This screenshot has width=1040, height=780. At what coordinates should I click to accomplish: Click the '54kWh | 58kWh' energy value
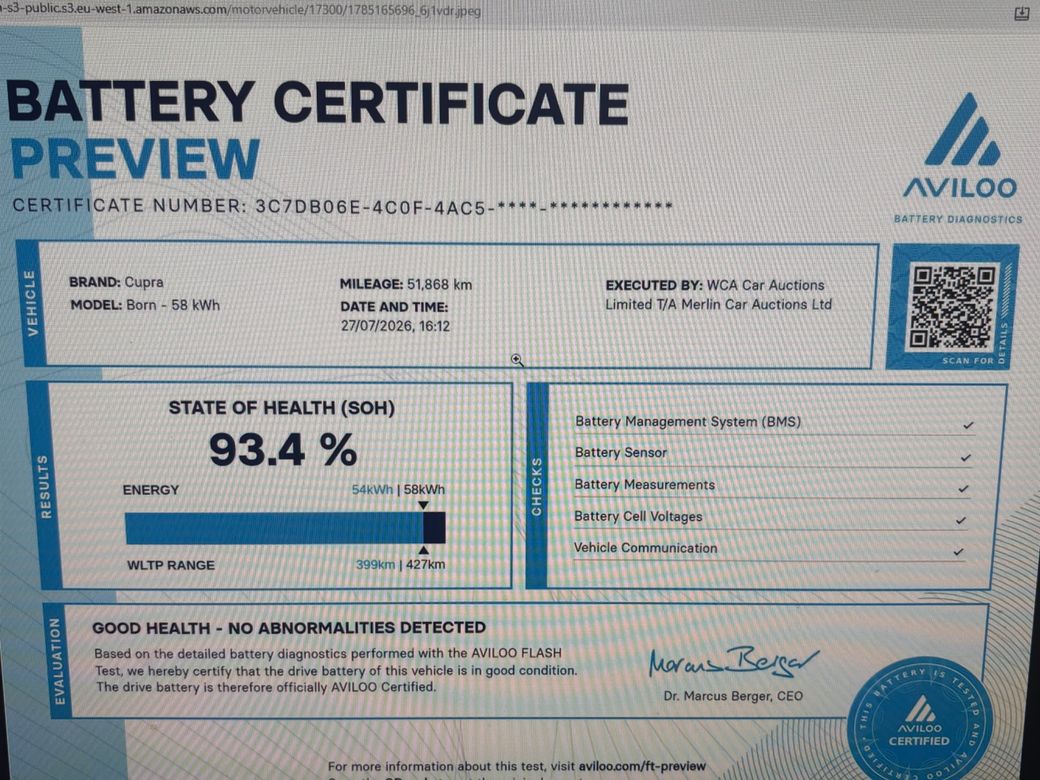[399, 489]
